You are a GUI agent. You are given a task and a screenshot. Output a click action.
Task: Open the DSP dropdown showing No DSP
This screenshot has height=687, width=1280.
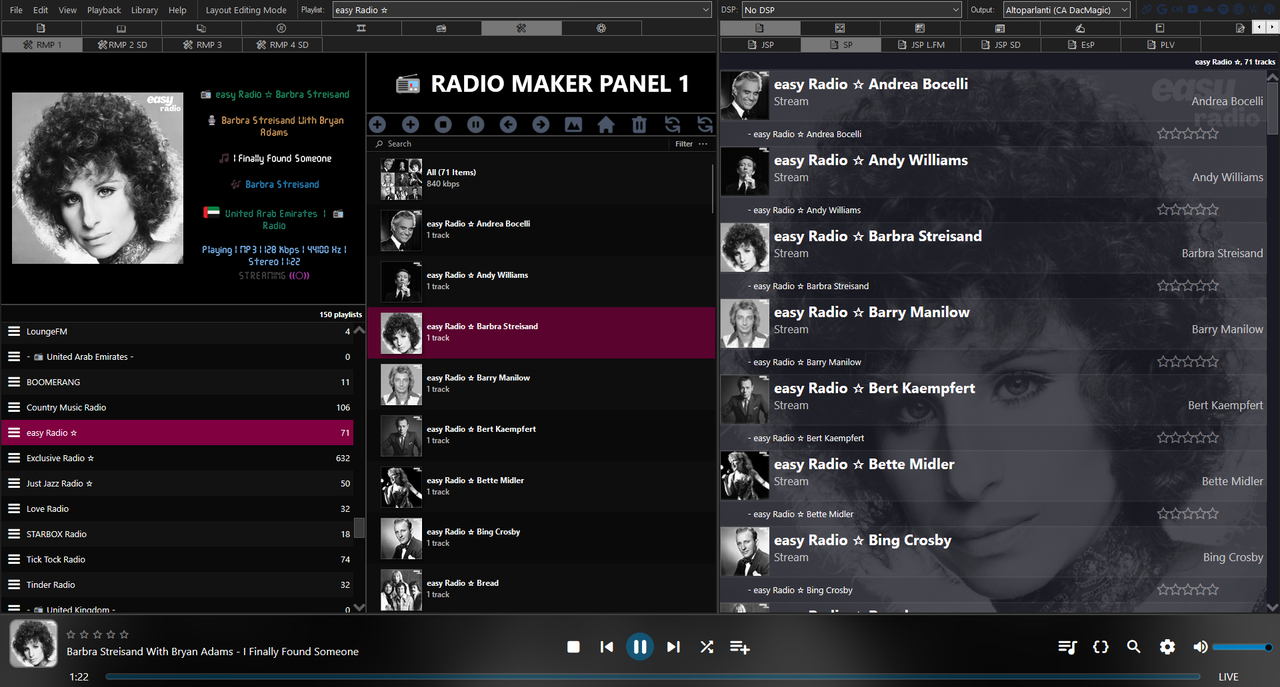click(x=851, y=10)
